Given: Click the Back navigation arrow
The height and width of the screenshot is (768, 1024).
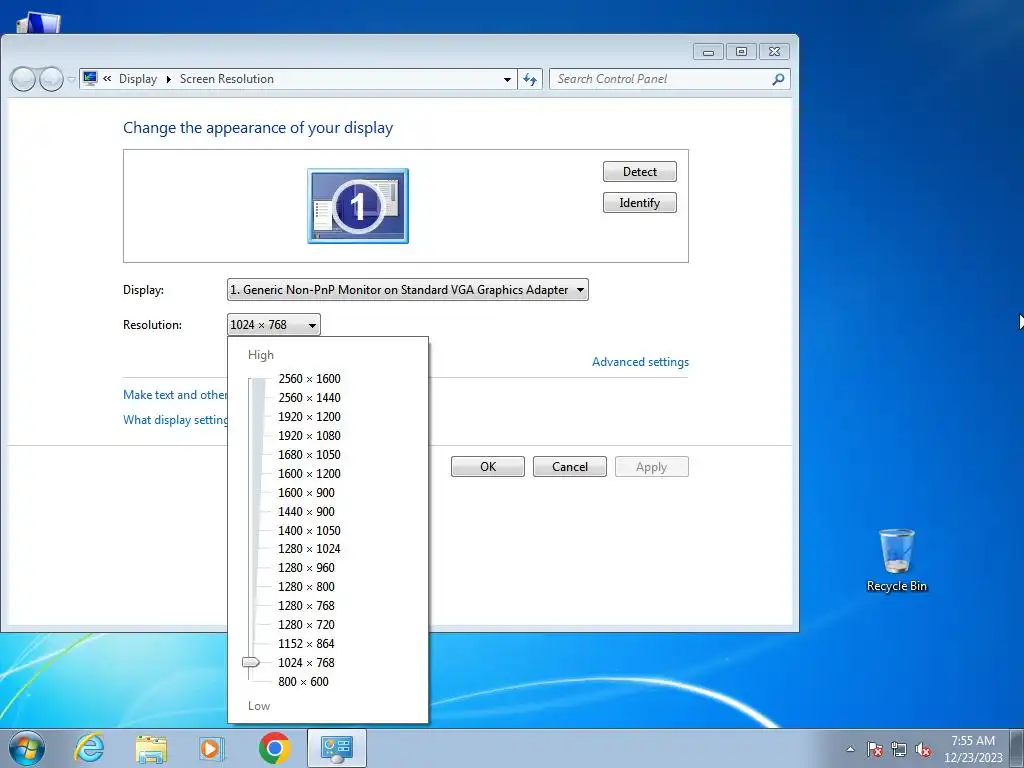Looking at the screenshot, I should tap(23, 79).
